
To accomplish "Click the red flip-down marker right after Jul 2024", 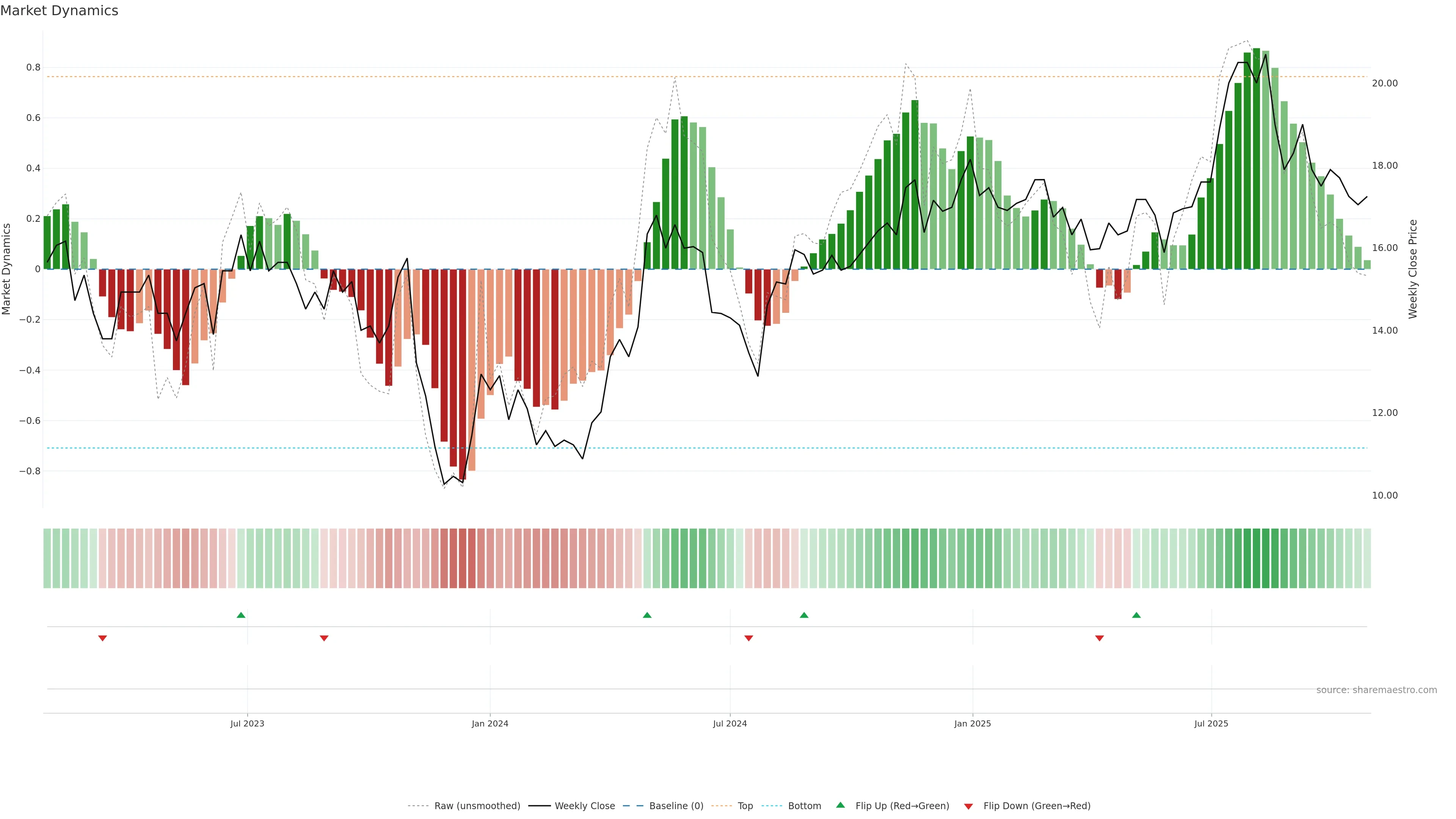I will click(x=748, y=638).
